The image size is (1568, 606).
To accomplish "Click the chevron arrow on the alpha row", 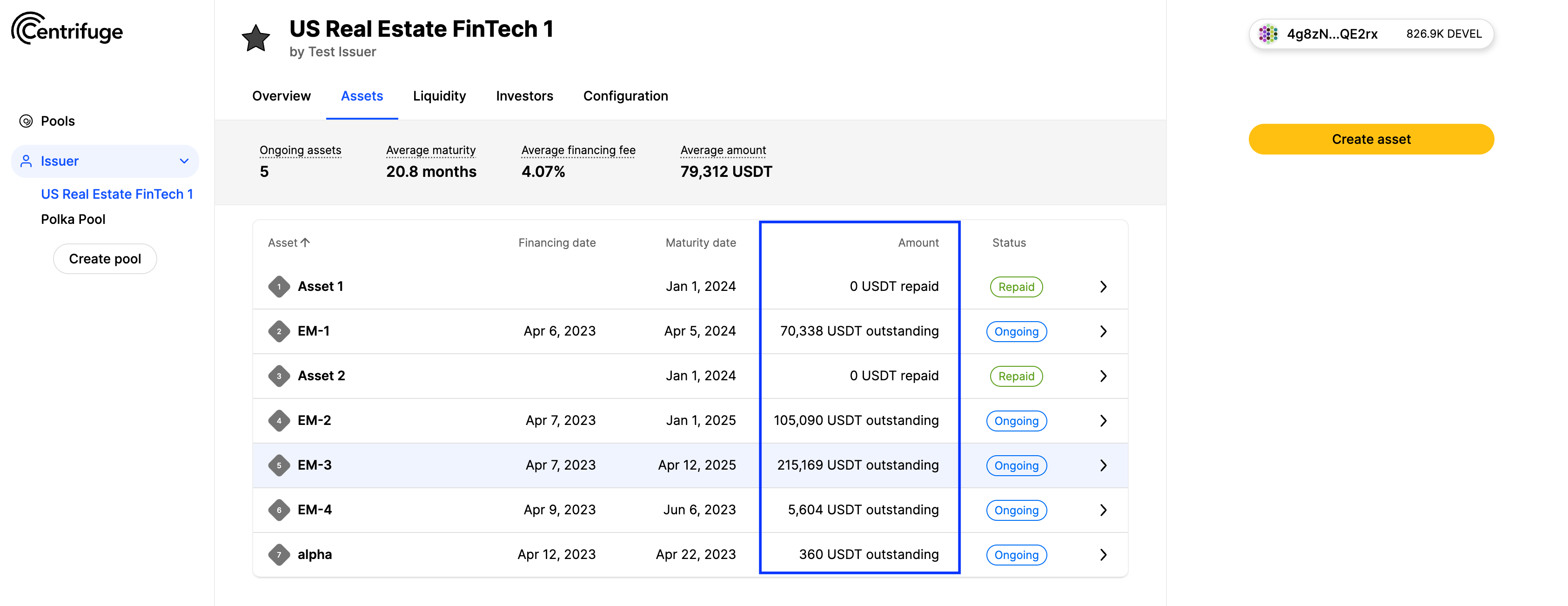I will click(1103, 554).
